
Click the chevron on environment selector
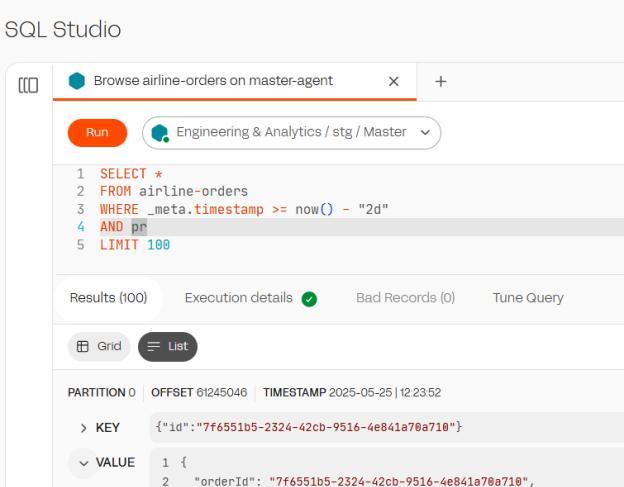425,132
